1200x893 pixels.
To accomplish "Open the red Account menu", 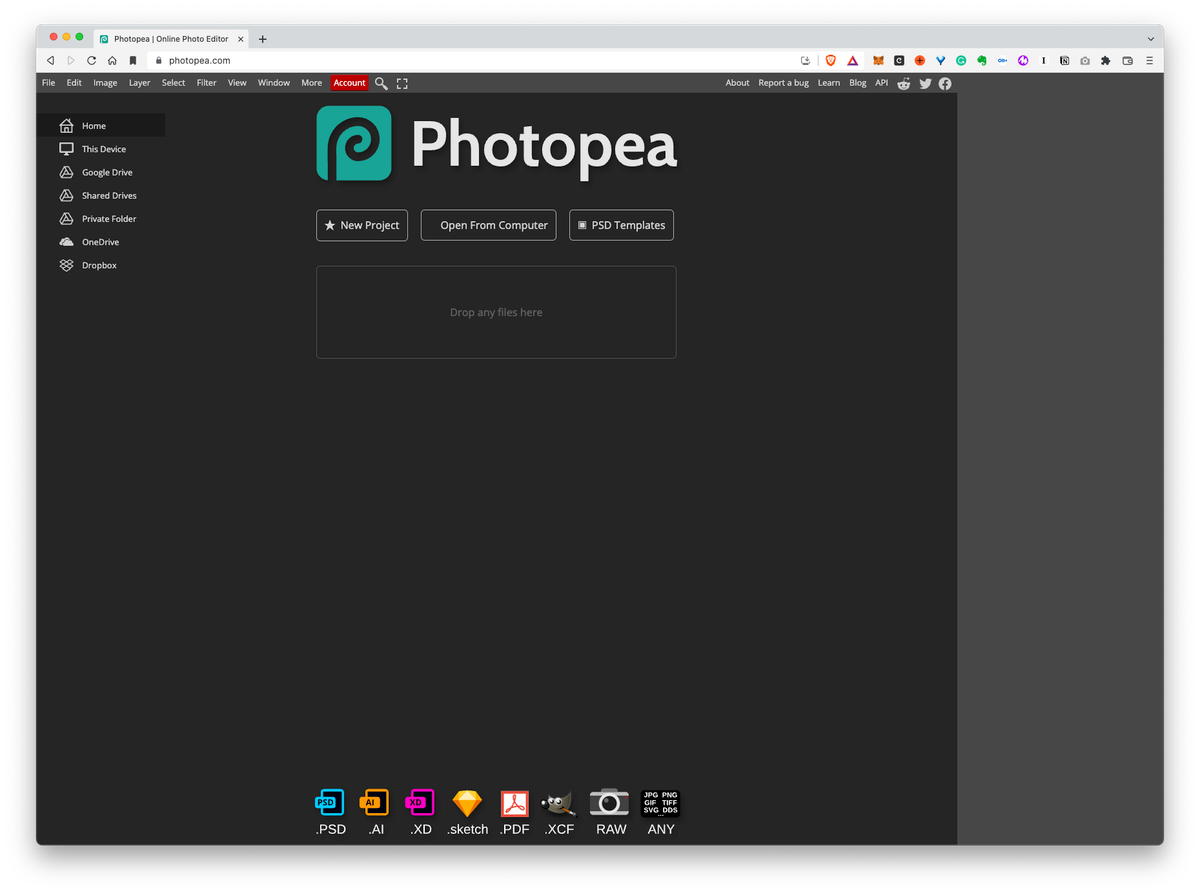I will [x=349, y=83].
